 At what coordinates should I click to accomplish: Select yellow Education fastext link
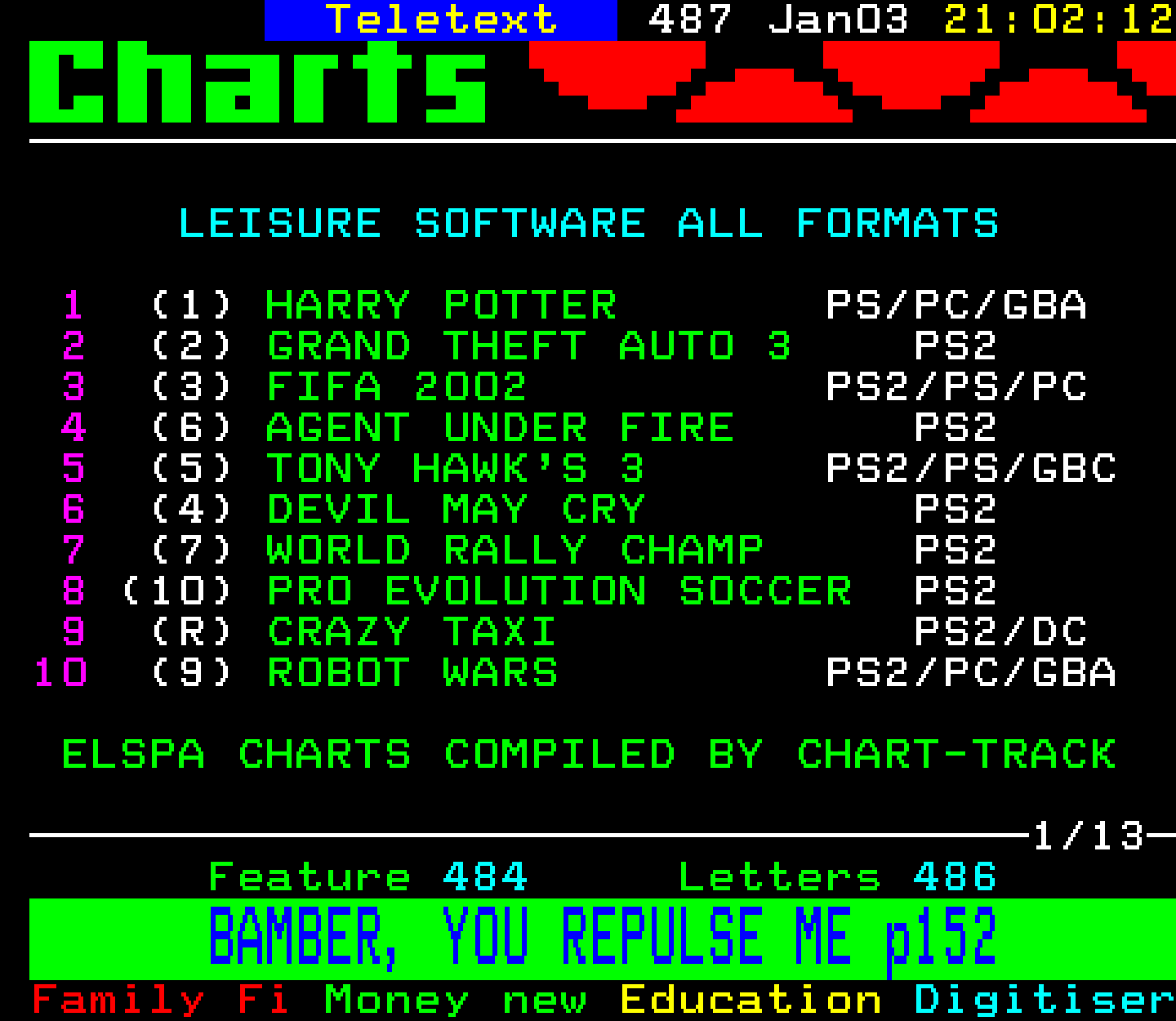[x=751, y=1000]
